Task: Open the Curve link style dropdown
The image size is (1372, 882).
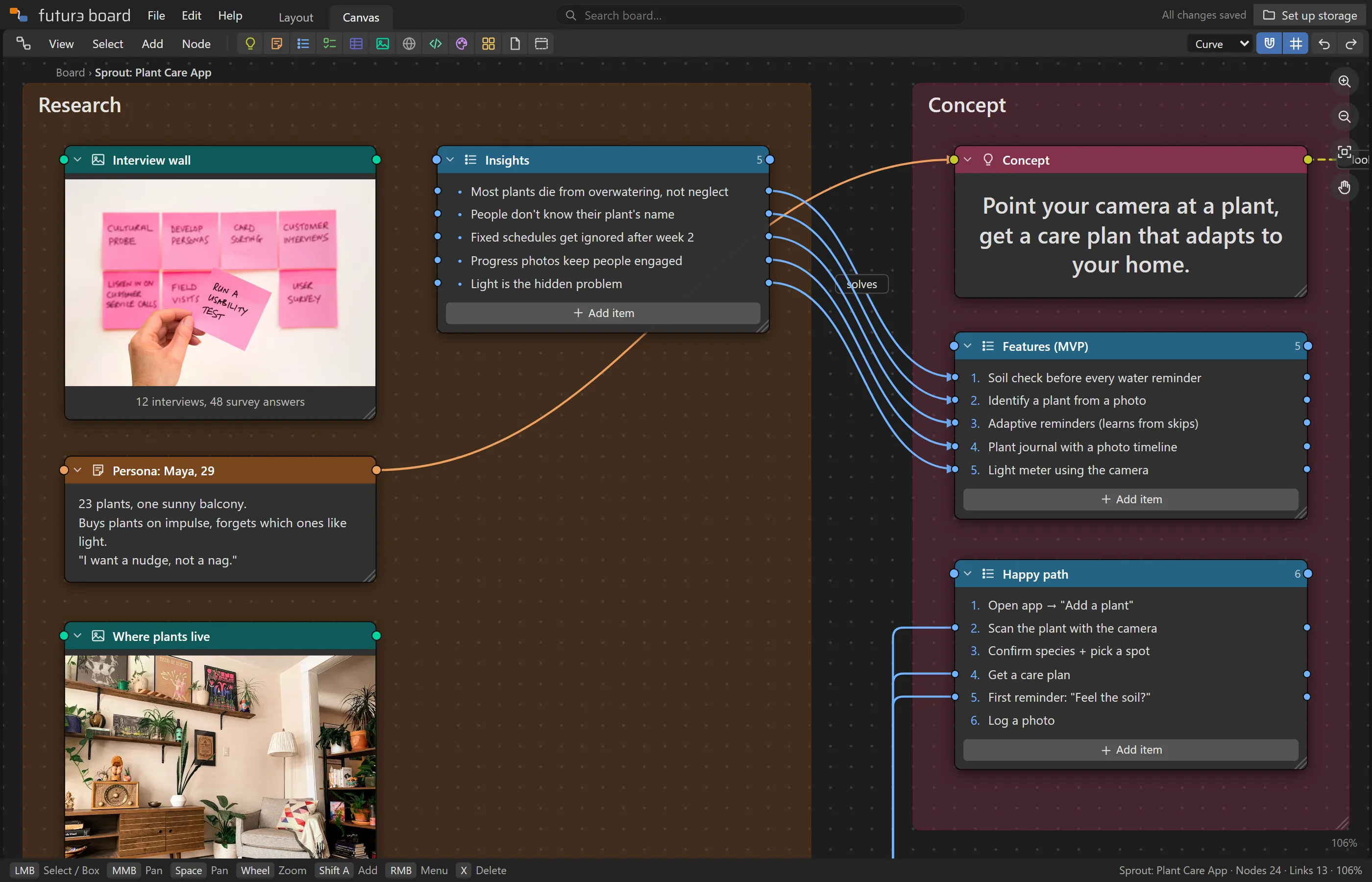Action: (x=1220, y=44)
